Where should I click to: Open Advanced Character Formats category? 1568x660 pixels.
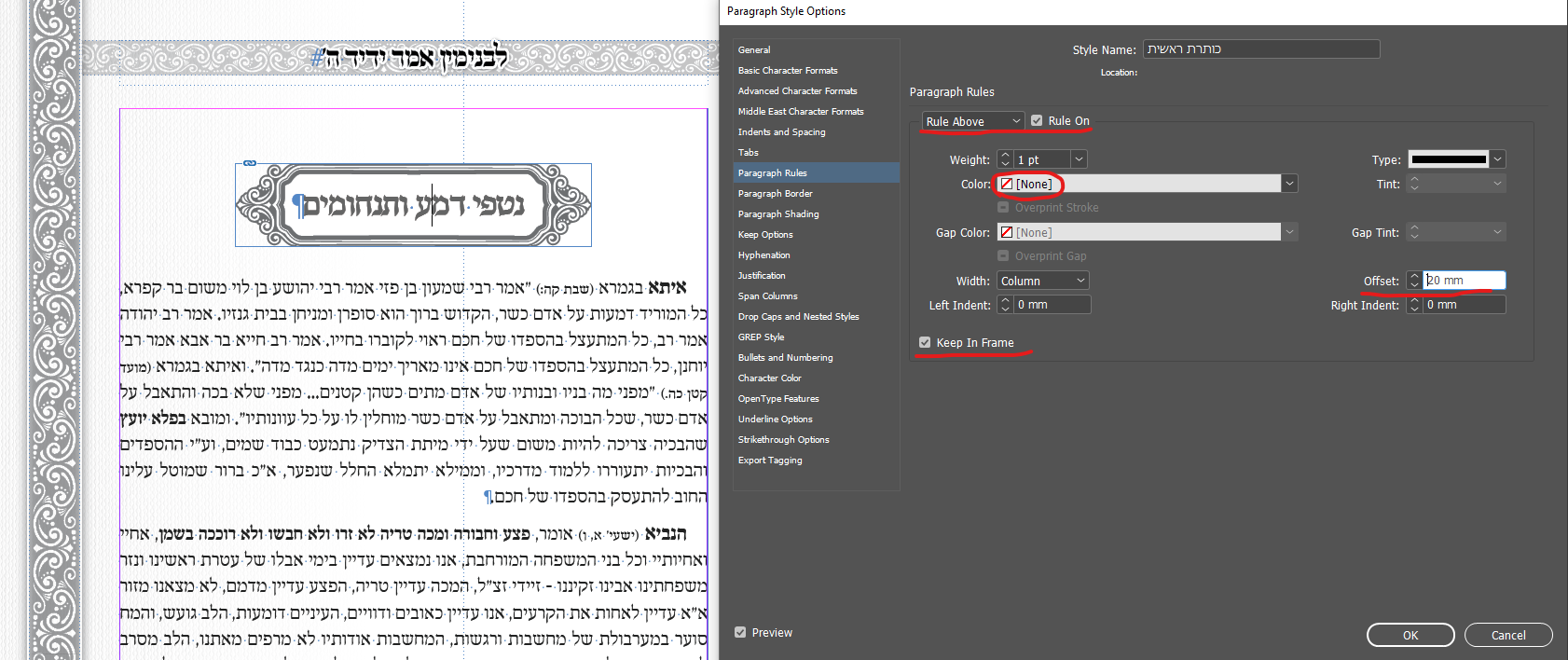click(797, 90)
